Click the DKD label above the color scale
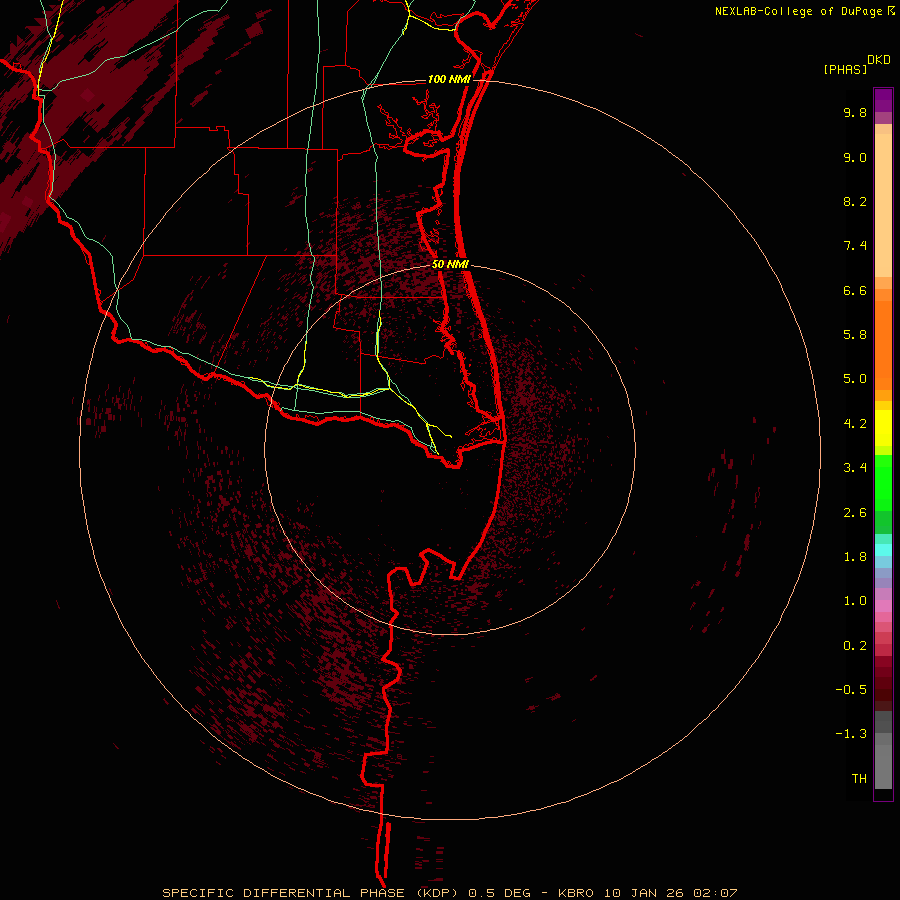 tap(879, 60)
